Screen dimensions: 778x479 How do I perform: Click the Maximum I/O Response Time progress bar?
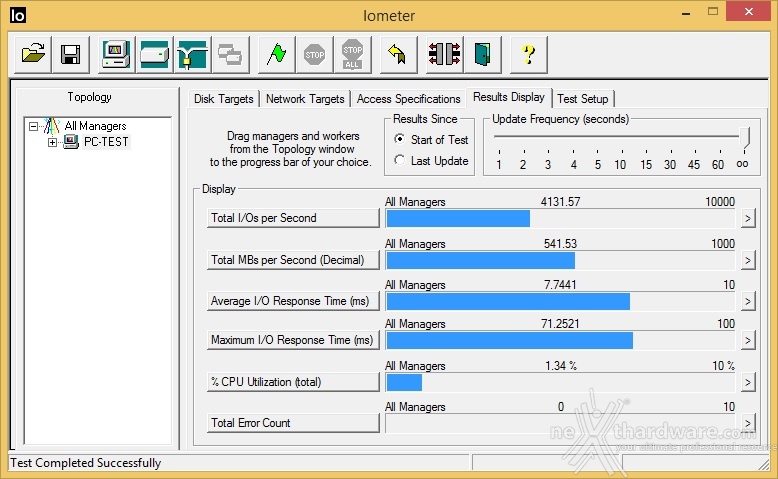[x=560, y=341]
